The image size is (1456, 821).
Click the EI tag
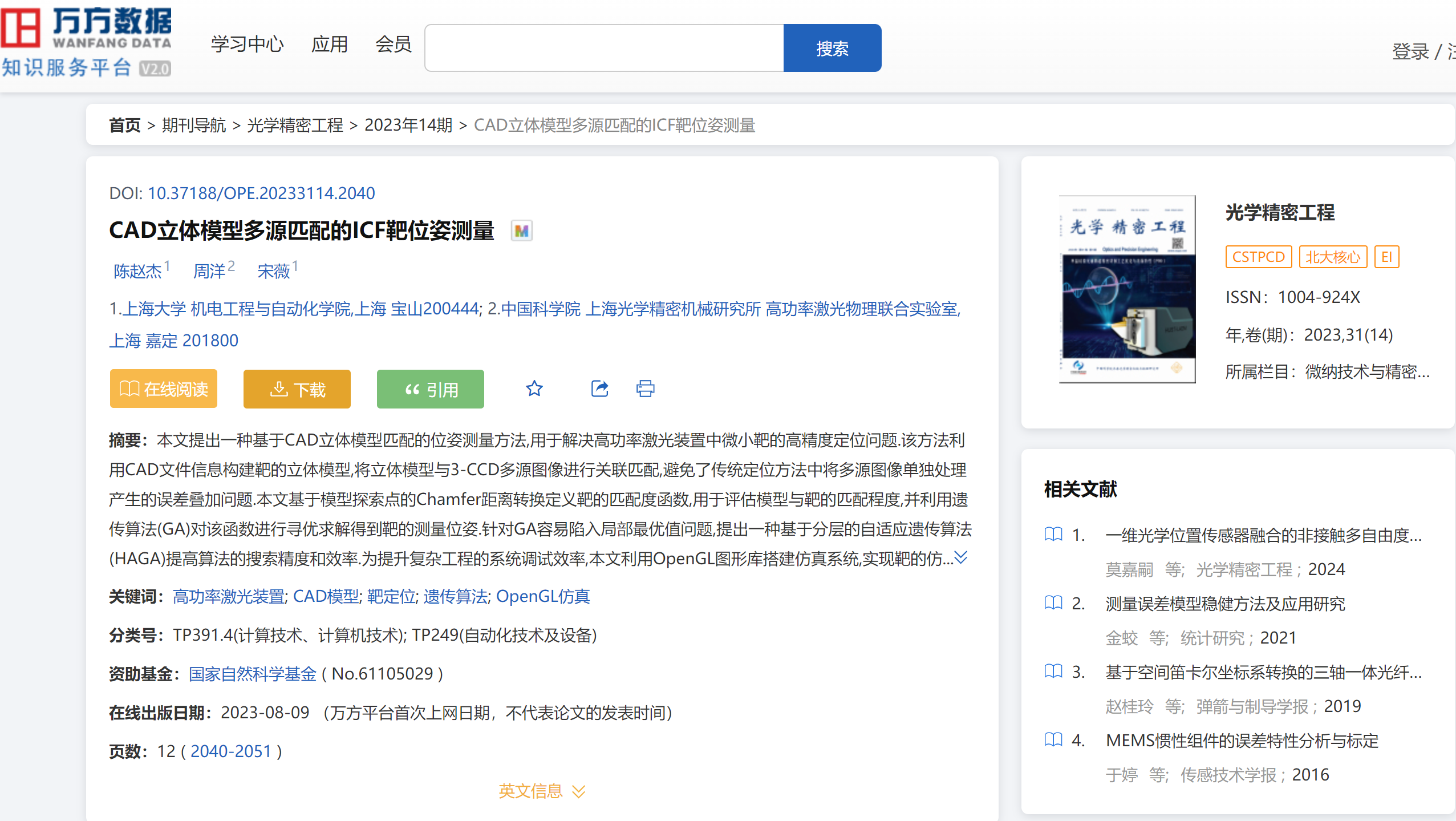click(x=1386, y=257)
